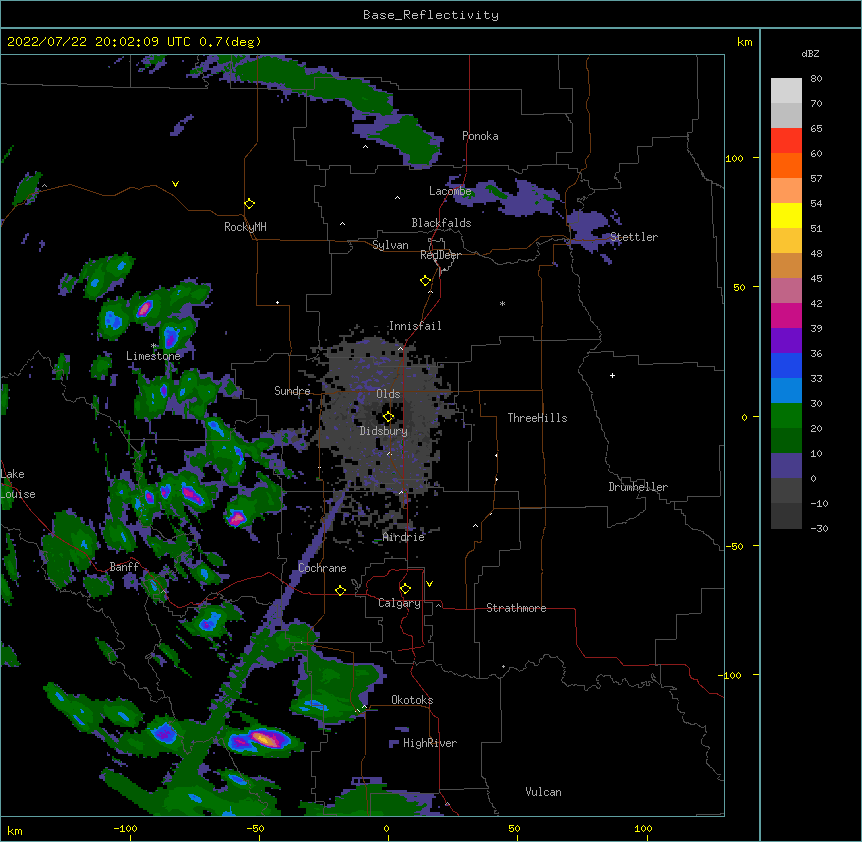
Task: Click the Strathmore label
Action: point(516,608)
